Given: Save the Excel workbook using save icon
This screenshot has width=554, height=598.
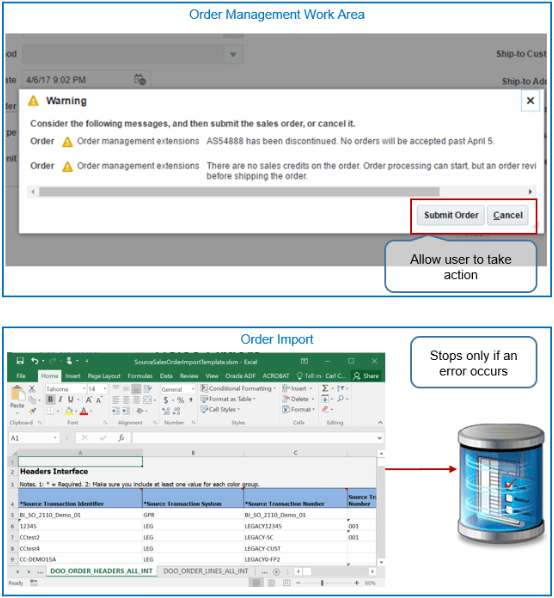Looking at the screenshot, I should click(20, 361).
